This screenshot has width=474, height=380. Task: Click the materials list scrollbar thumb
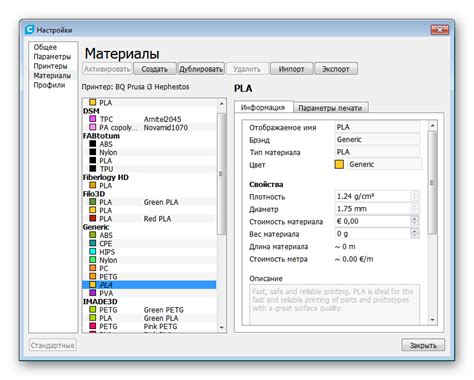(x=222, y=174)
